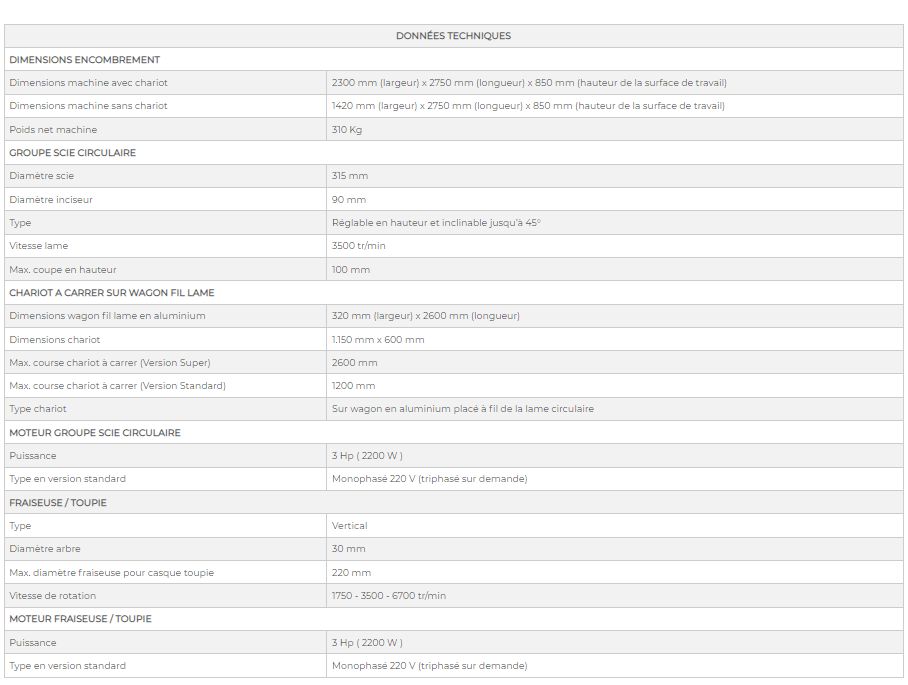Select the "1750 - 3500 - 6700 tr/min" value

click(x=389, y=596)
